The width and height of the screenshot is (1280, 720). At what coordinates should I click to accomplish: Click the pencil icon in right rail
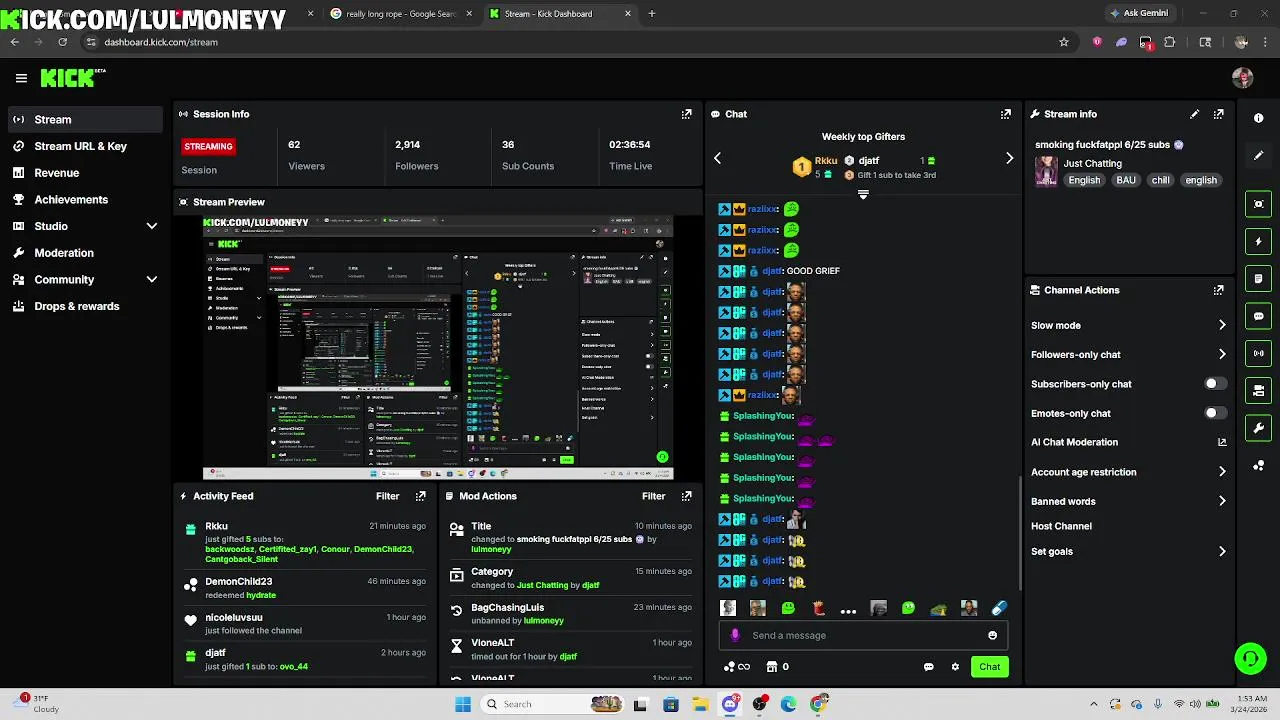coord(1258,156)
